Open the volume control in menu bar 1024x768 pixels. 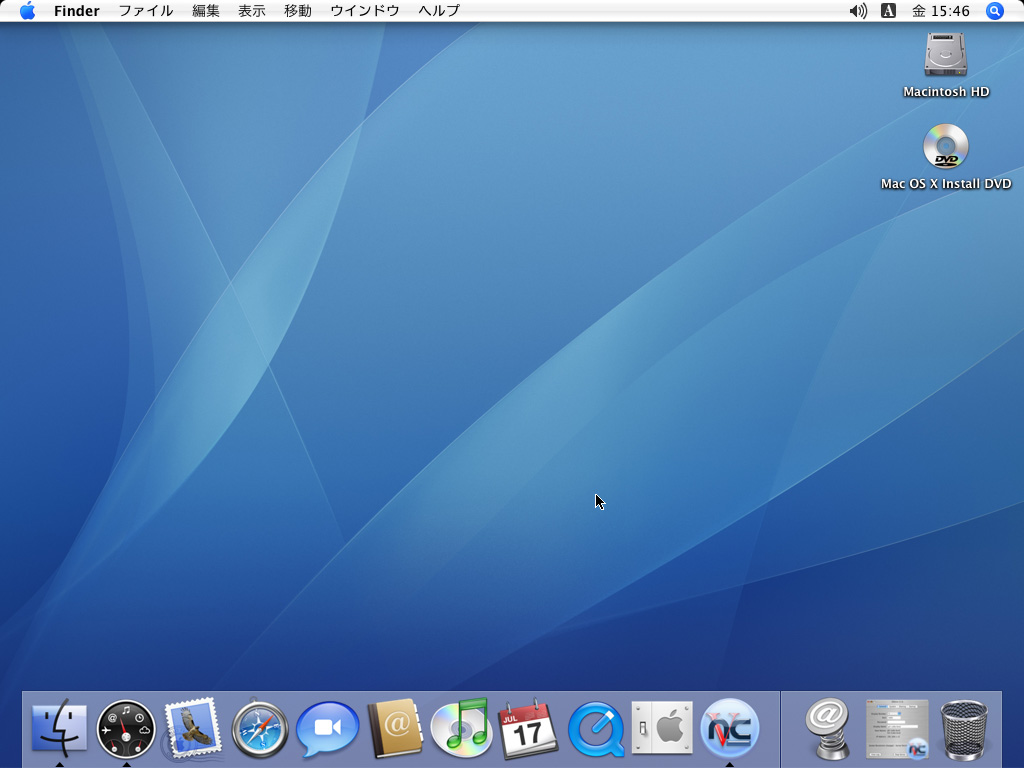click(857, 11)
